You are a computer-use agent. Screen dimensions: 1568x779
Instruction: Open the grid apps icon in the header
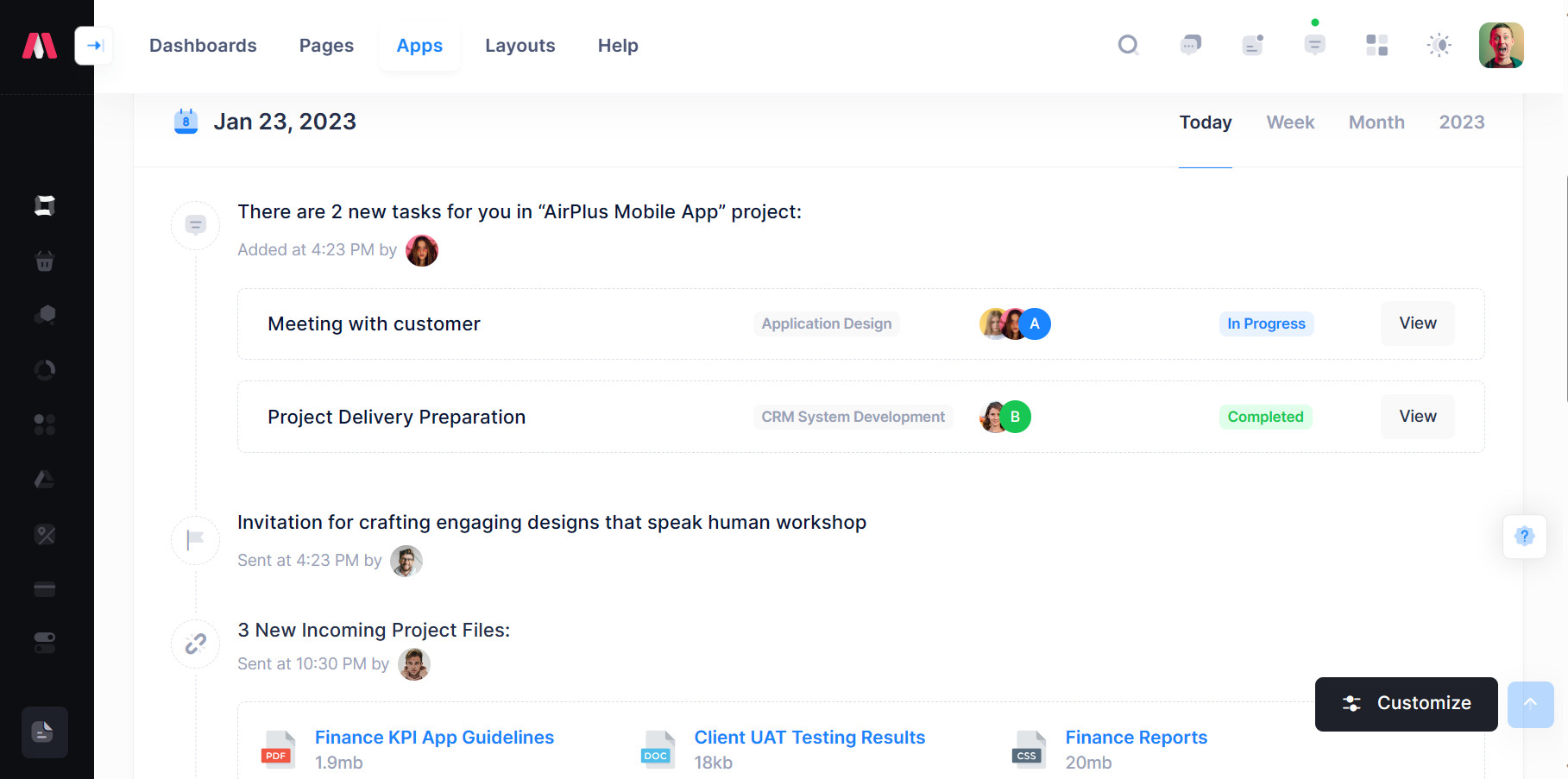pos(1376,45)
